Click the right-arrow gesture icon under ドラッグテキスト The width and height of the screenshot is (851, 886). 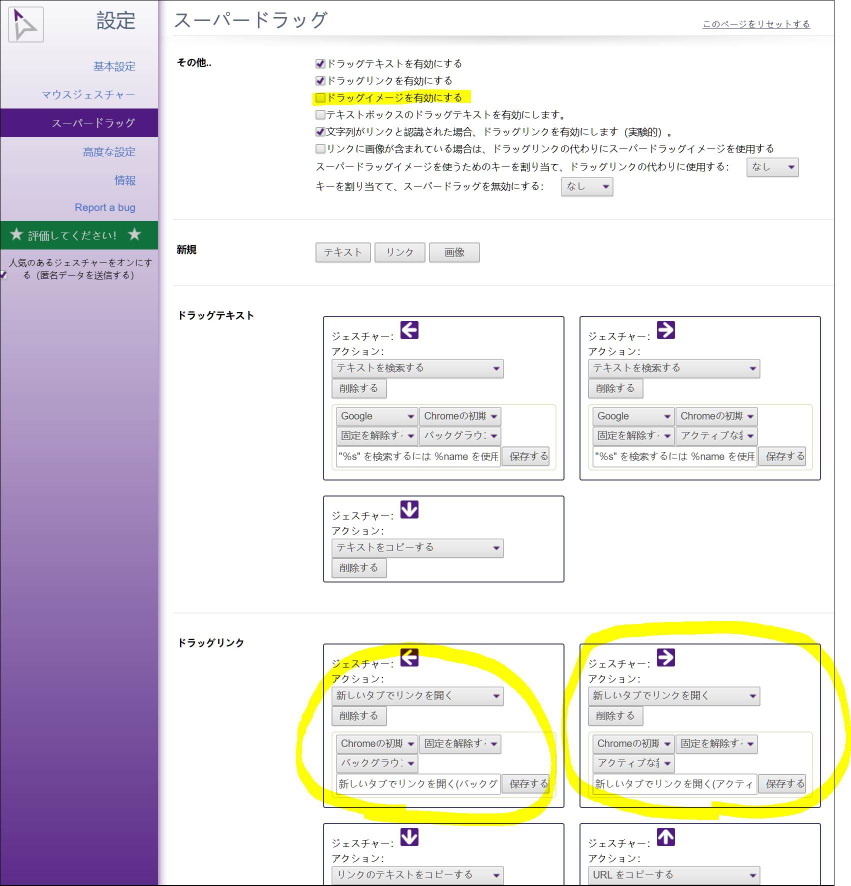pyautogui.click(x=665, y=330)
